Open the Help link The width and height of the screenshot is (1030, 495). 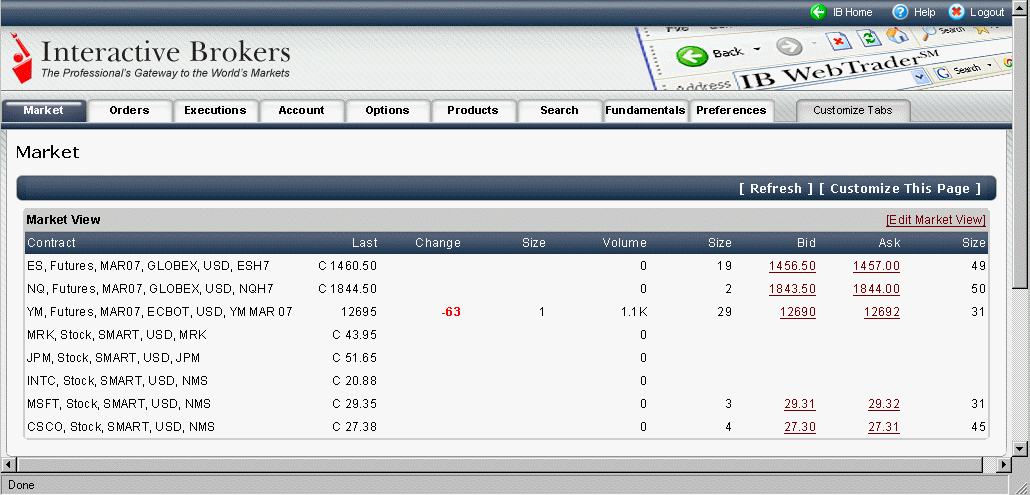pyautogui.click(x=924, y=12)
